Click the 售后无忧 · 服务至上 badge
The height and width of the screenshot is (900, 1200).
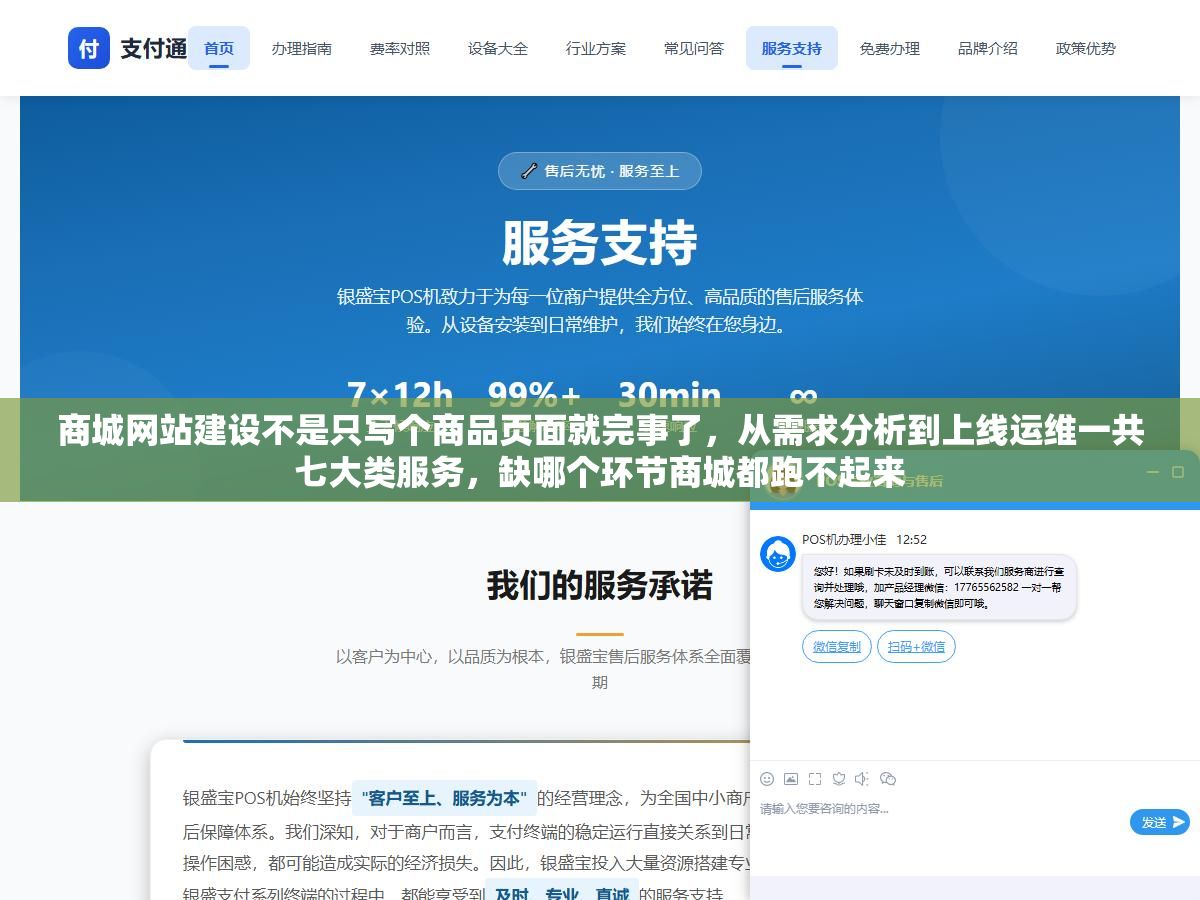point(600,171)
